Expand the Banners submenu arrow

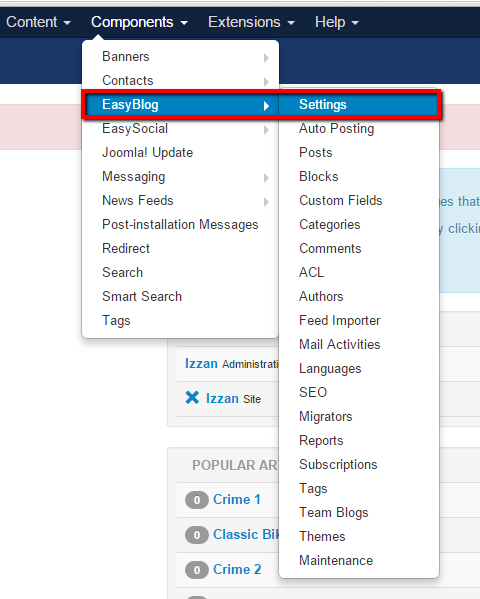tap(266, 58)
